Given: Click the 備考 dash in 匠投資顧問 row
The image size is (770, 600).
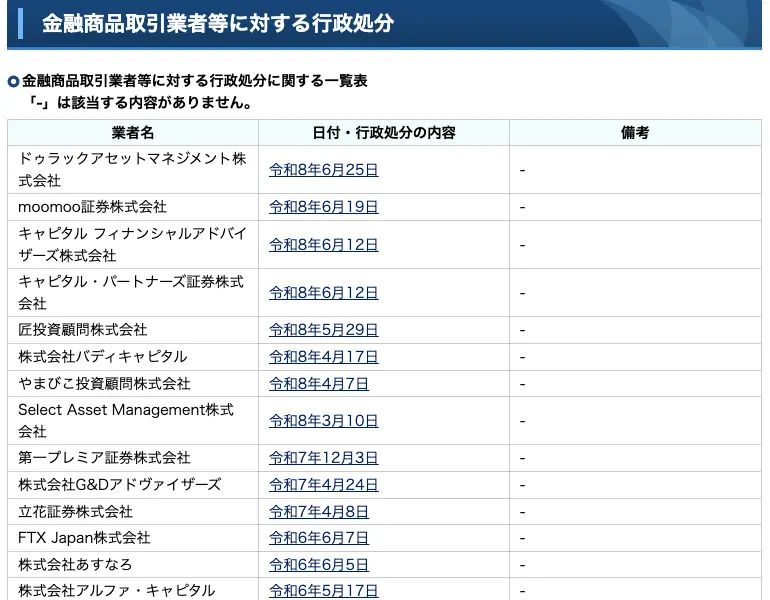Looking at the screenshot, I should [522, 330].
